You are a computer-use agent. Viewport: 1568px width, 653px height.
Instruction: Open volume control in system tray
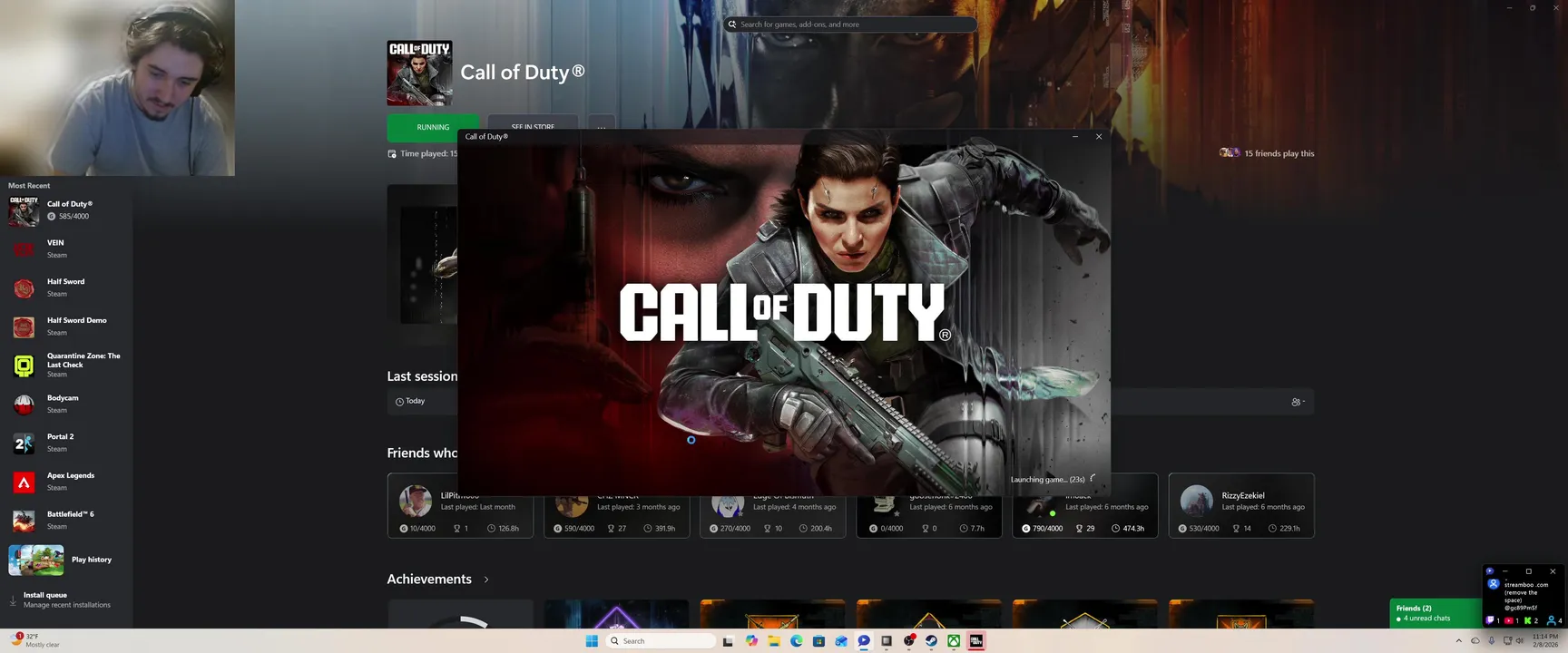pos(1520,641)
